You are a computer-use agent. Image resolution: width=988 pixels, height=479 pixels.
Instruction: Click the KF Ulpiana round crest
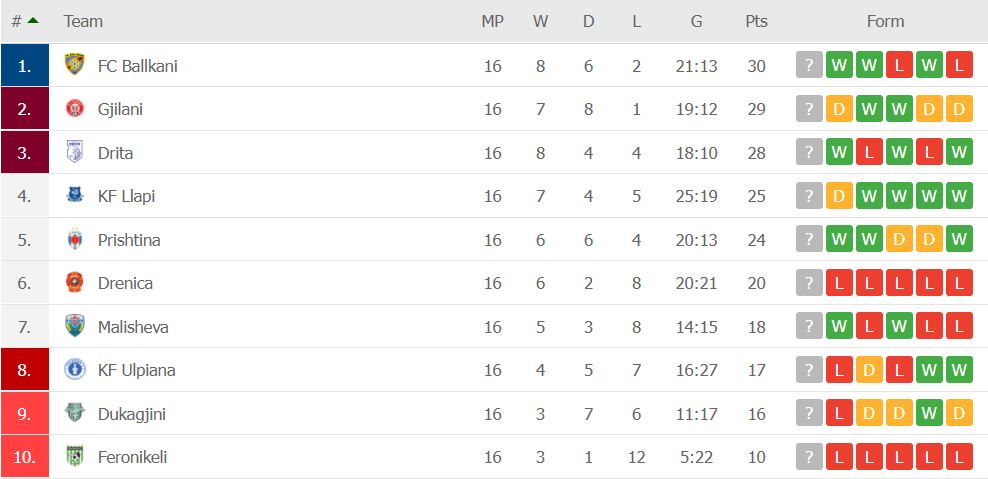coord(74,369)
